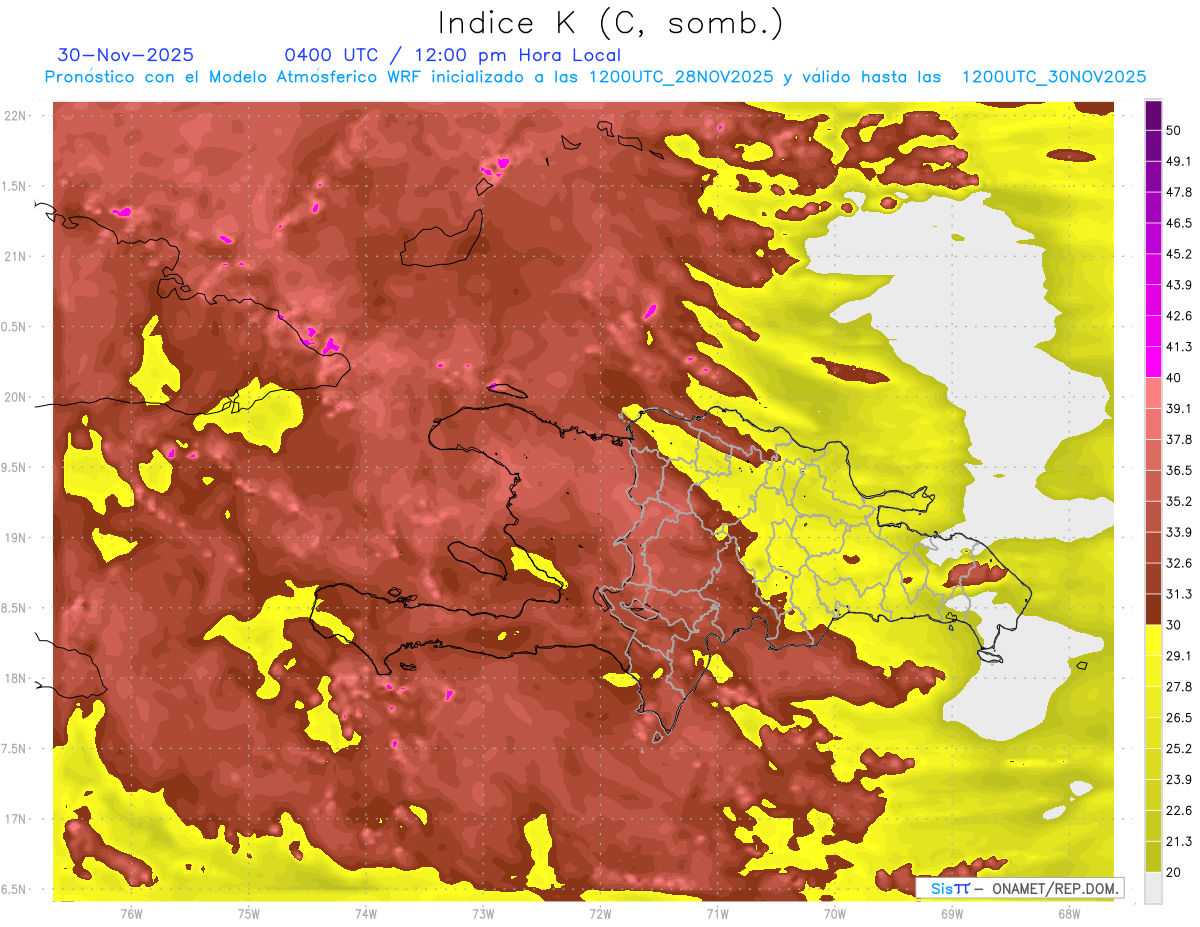The height and width of the screenshot is (927, 1200).
Task: Click the "76W" longitude axis label
Action: 131,914
